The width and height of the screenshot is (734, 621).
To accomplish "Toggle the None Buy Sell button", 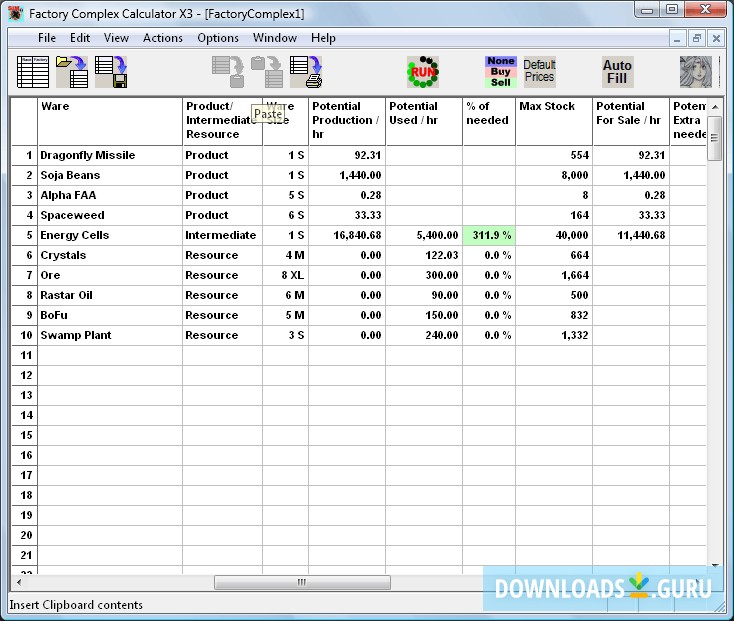I will pos(501,72).
